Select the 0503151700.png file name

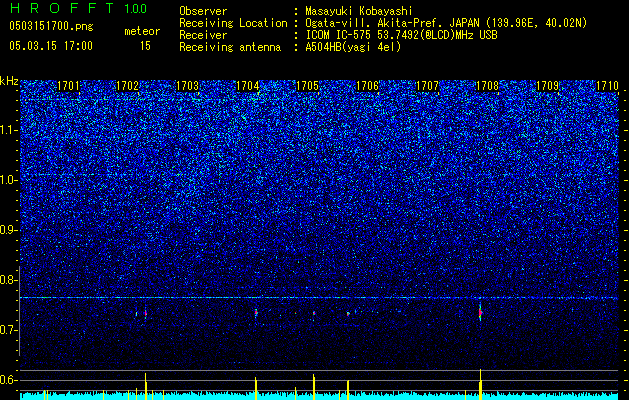point(51,26)
